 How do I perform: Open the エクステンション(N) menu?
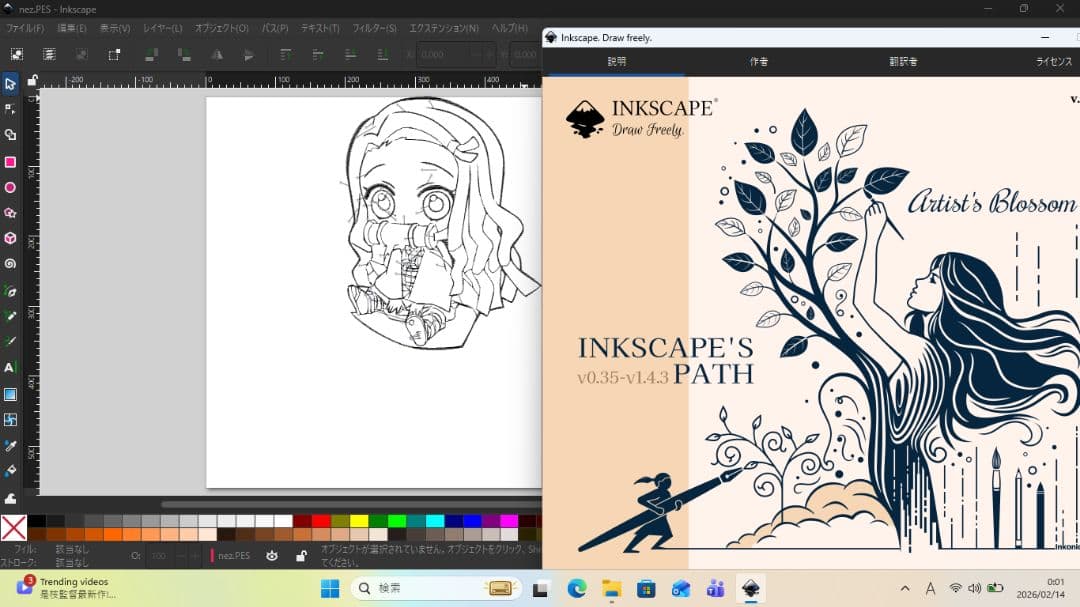click(444, 28)
